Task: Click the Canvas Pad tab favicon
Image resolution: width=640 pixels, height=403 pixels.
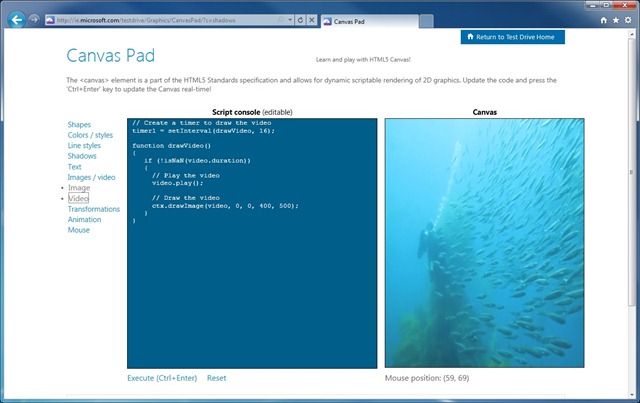Action: (327, 22)
